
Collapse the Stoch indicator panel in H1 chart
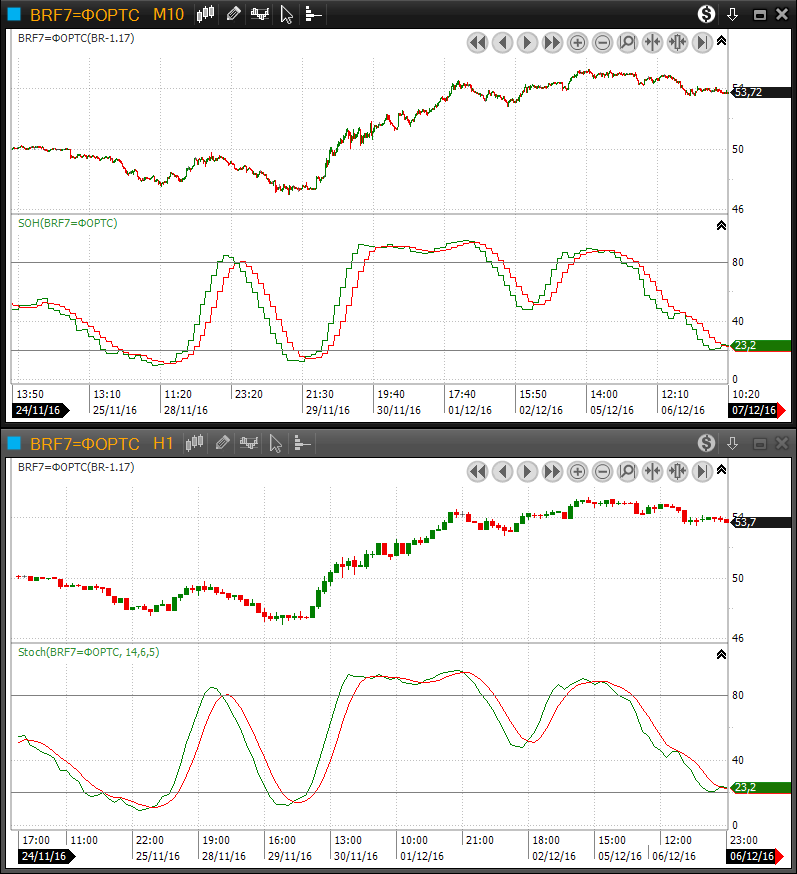pos(722,654)
